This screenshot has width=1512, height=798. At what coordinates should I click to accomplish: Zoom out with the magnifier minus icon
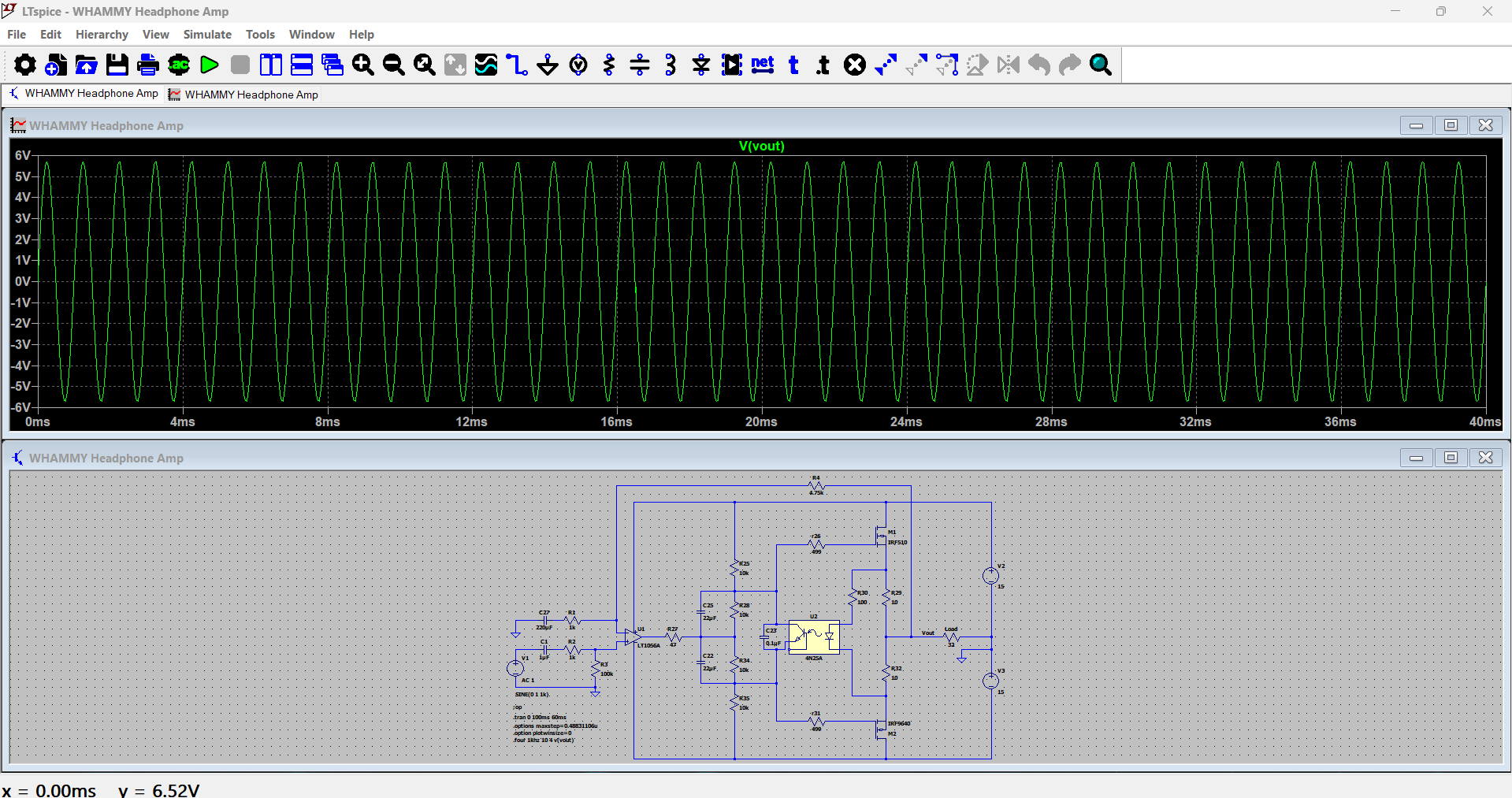point(394,65)
